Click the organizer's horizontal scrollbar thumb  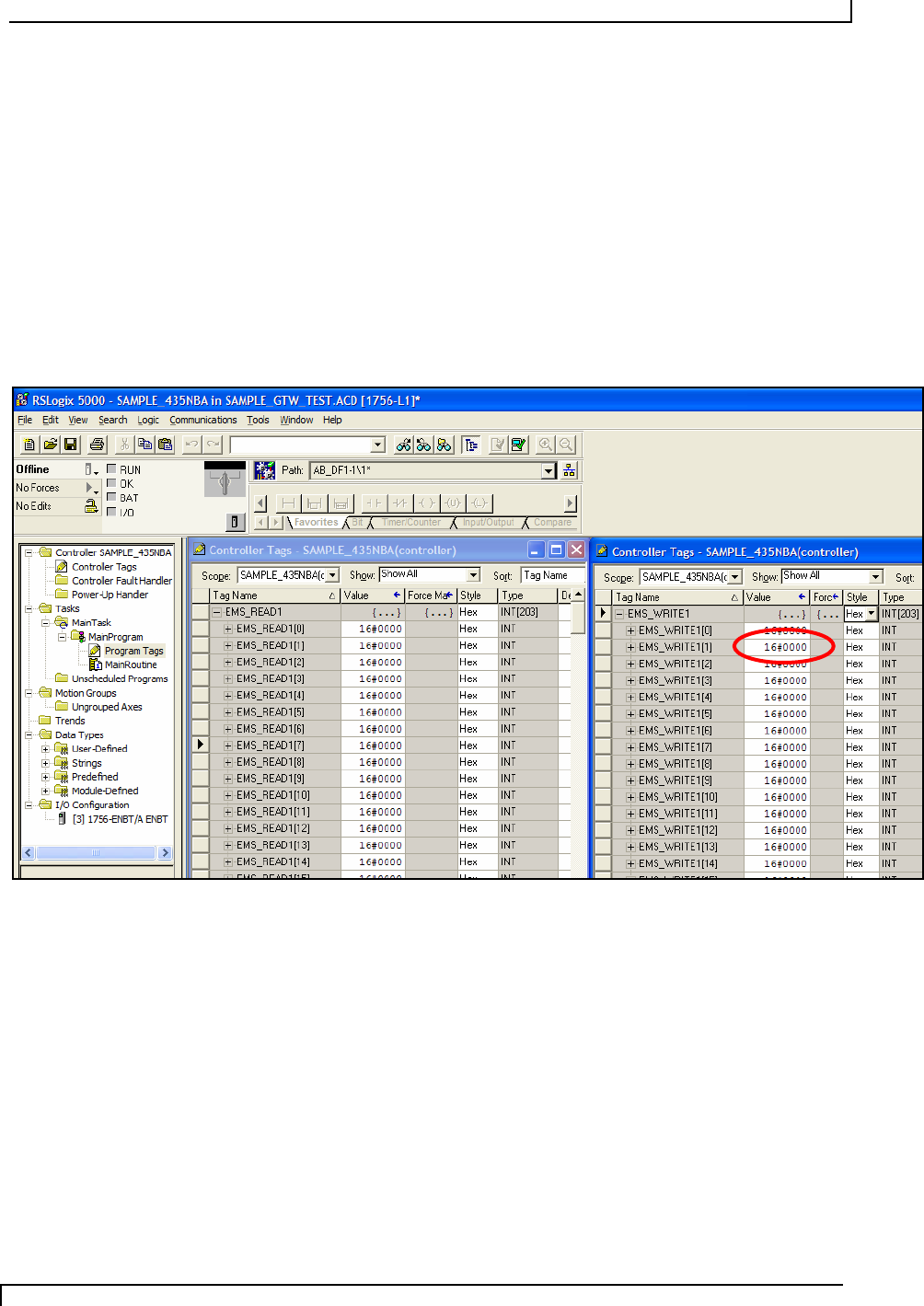95,853
